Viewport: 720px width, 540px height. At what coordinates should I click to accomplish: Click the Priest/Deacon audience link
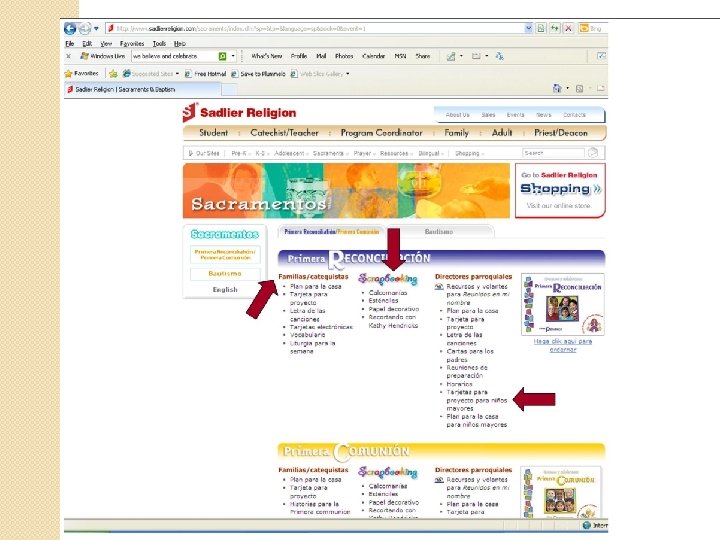point(561,133)
